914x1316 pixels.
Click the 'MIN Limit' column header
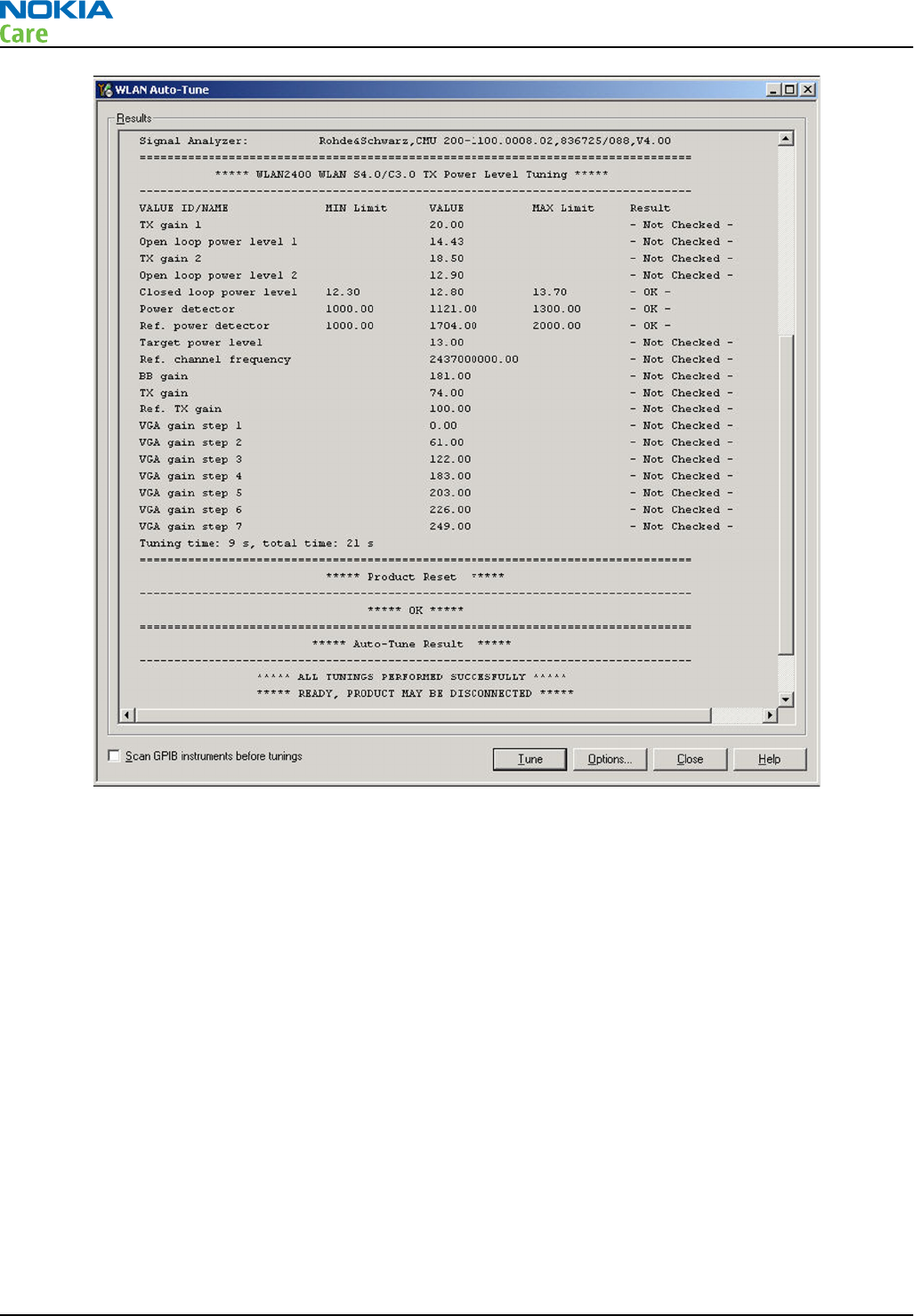click(356, 208)
